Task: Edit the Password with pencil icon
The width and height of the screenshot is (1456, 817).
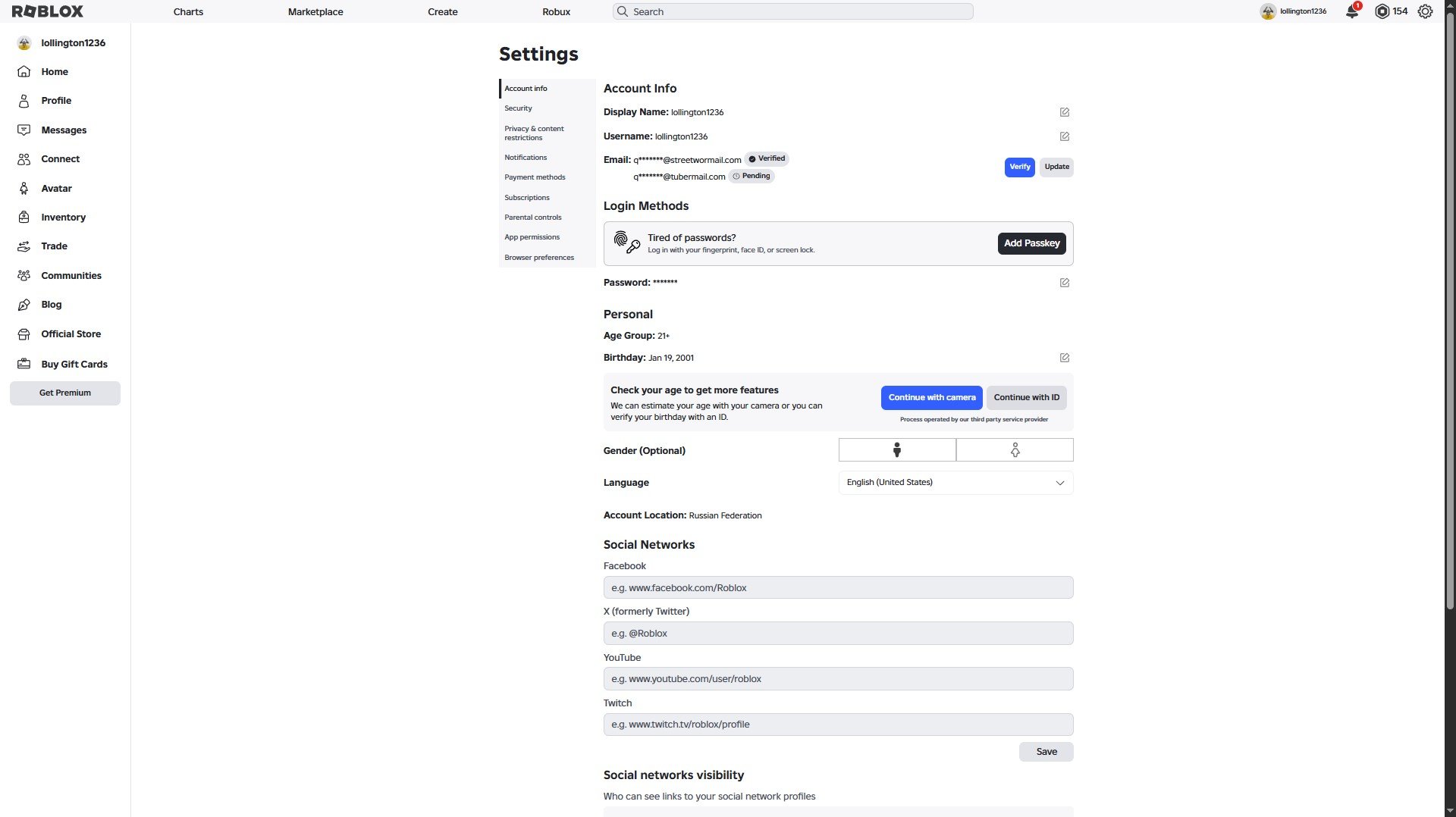Action: click(x=1065, y=283)
